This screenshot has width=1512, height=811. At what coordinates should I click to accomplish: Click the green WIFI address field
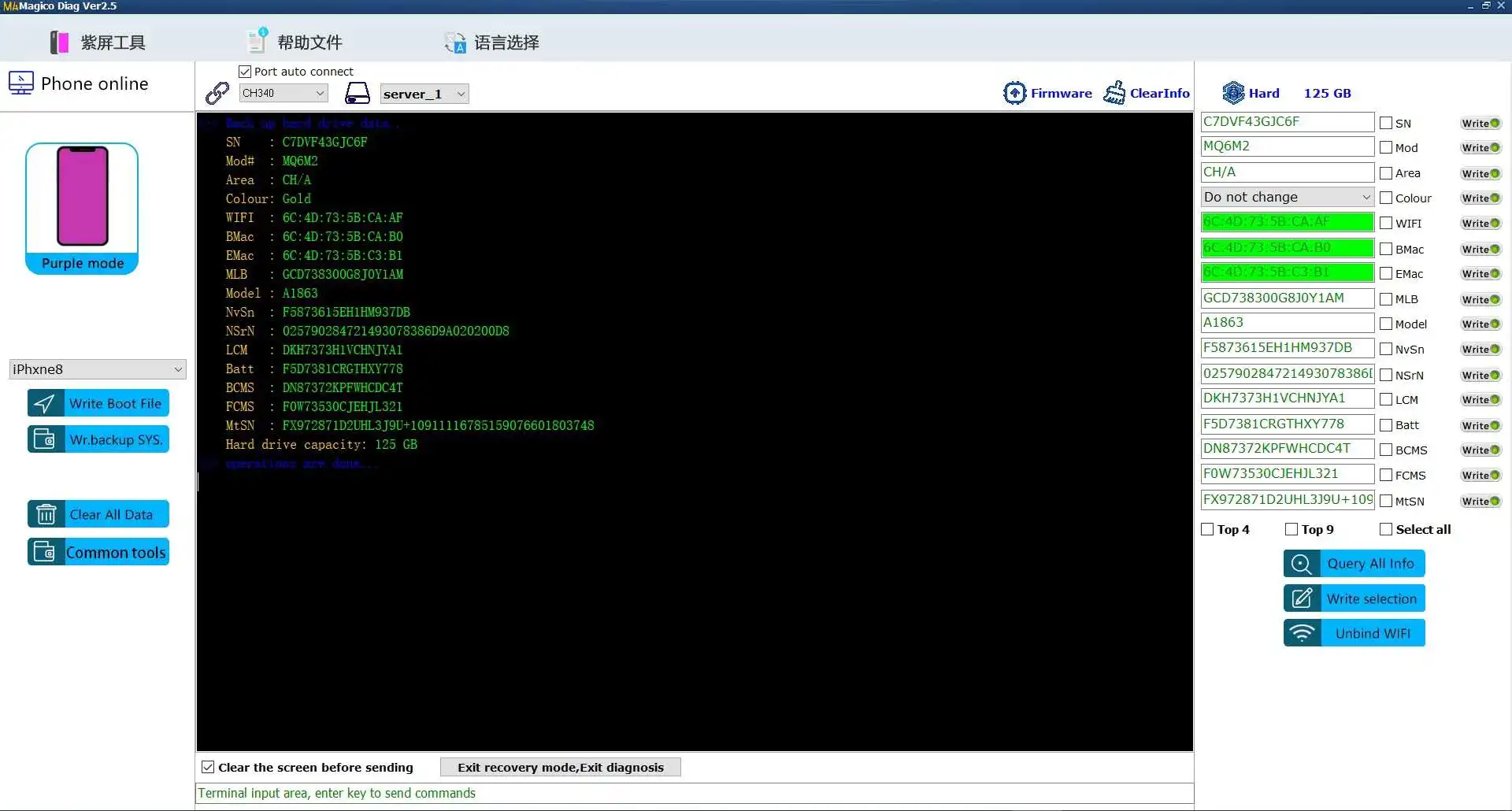[1288, 222]
